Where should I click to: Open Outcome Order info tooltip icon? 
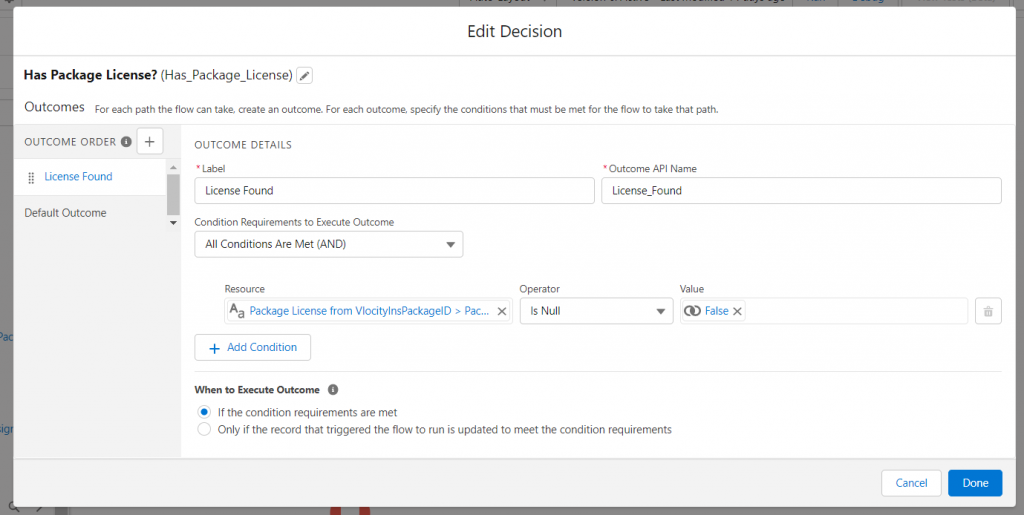coord(126,142)
